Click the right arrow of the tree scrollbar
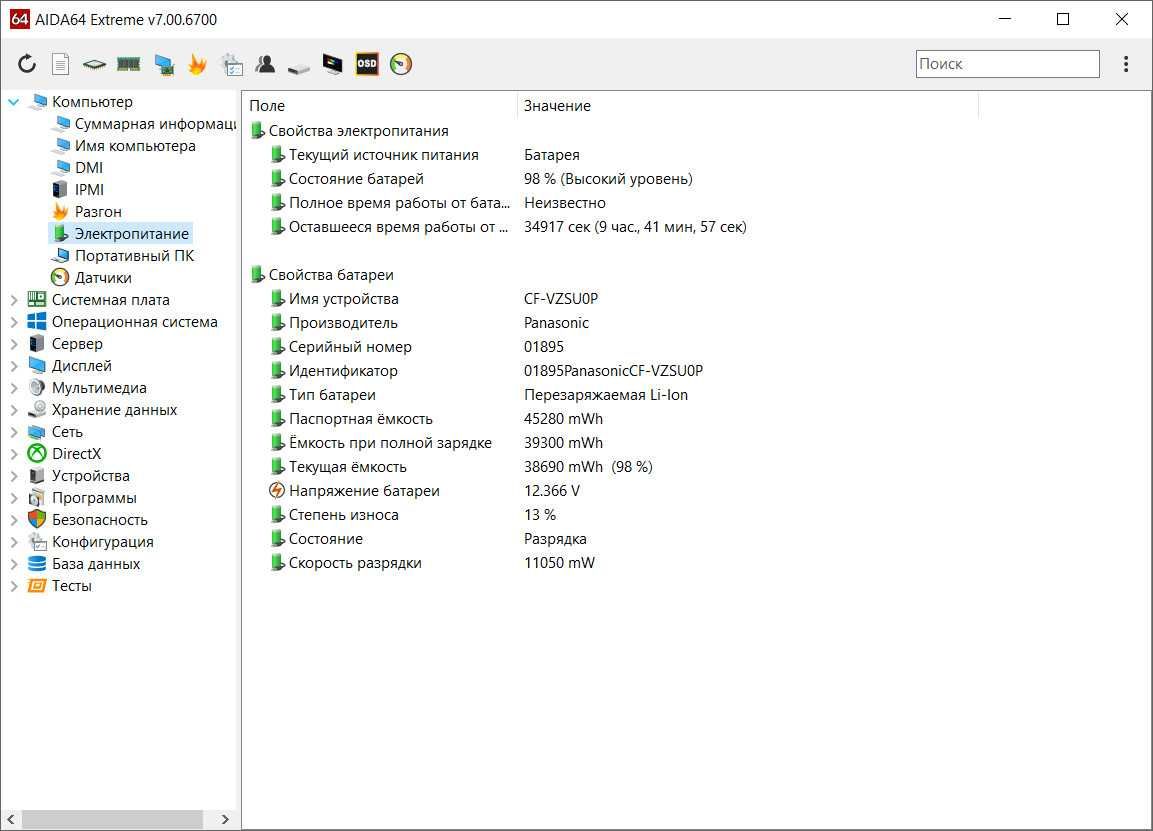This screenshot has height=831, width=1153. tap(225, 819)
